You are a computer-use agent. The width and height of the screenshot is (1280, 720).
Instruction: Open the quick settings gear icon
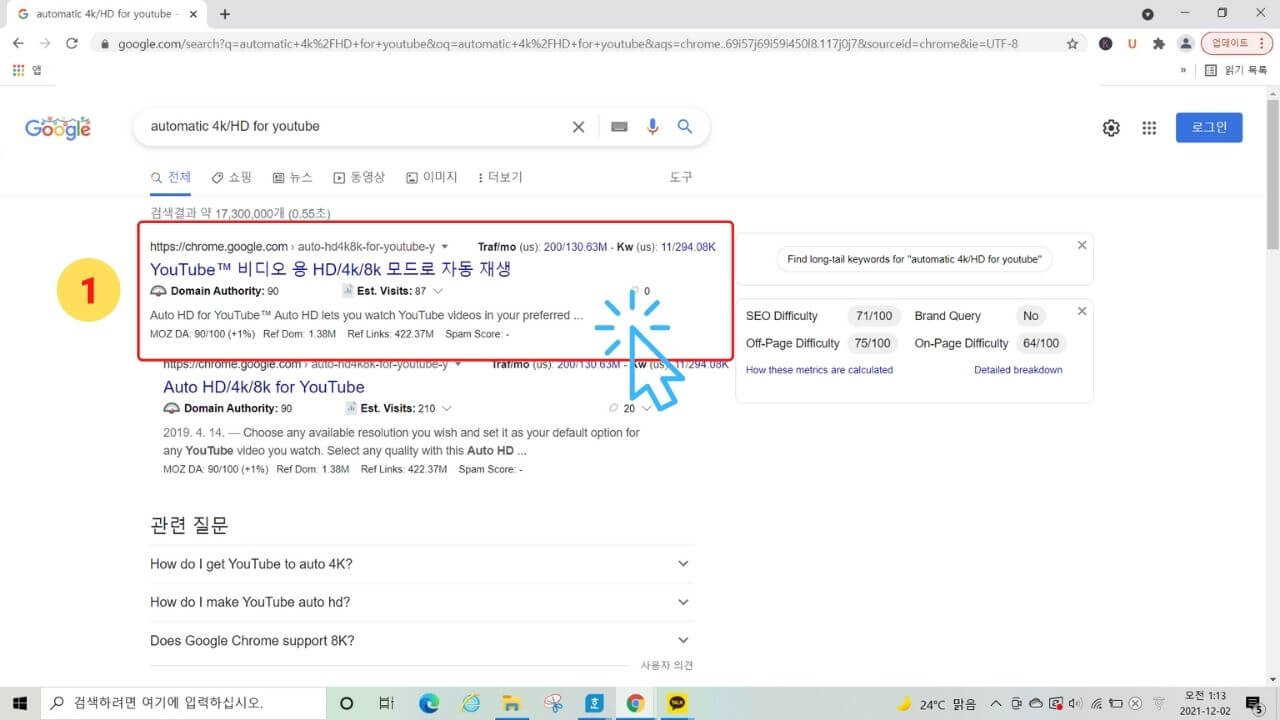pyautogui.click(x=1110, y=127)
